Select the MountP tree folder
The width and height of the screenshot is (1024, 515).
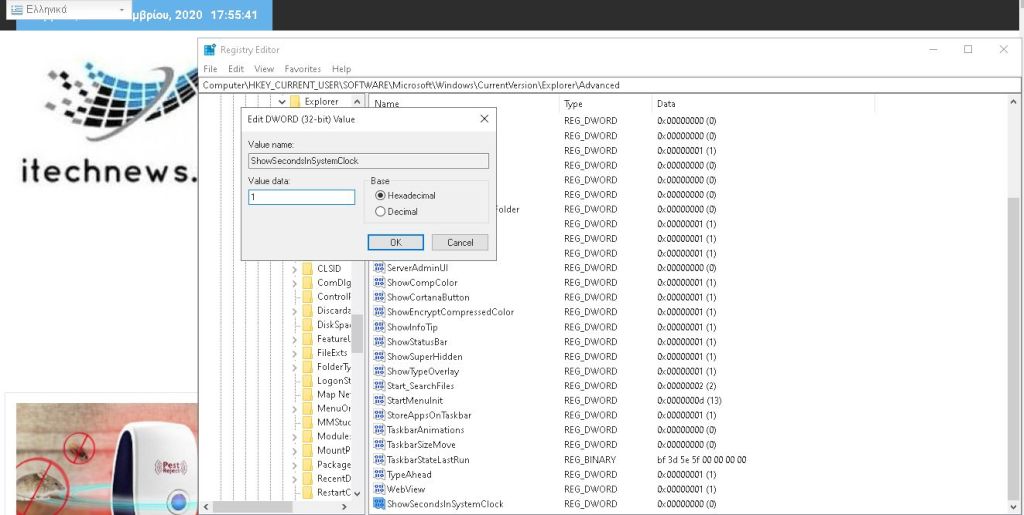334,450
